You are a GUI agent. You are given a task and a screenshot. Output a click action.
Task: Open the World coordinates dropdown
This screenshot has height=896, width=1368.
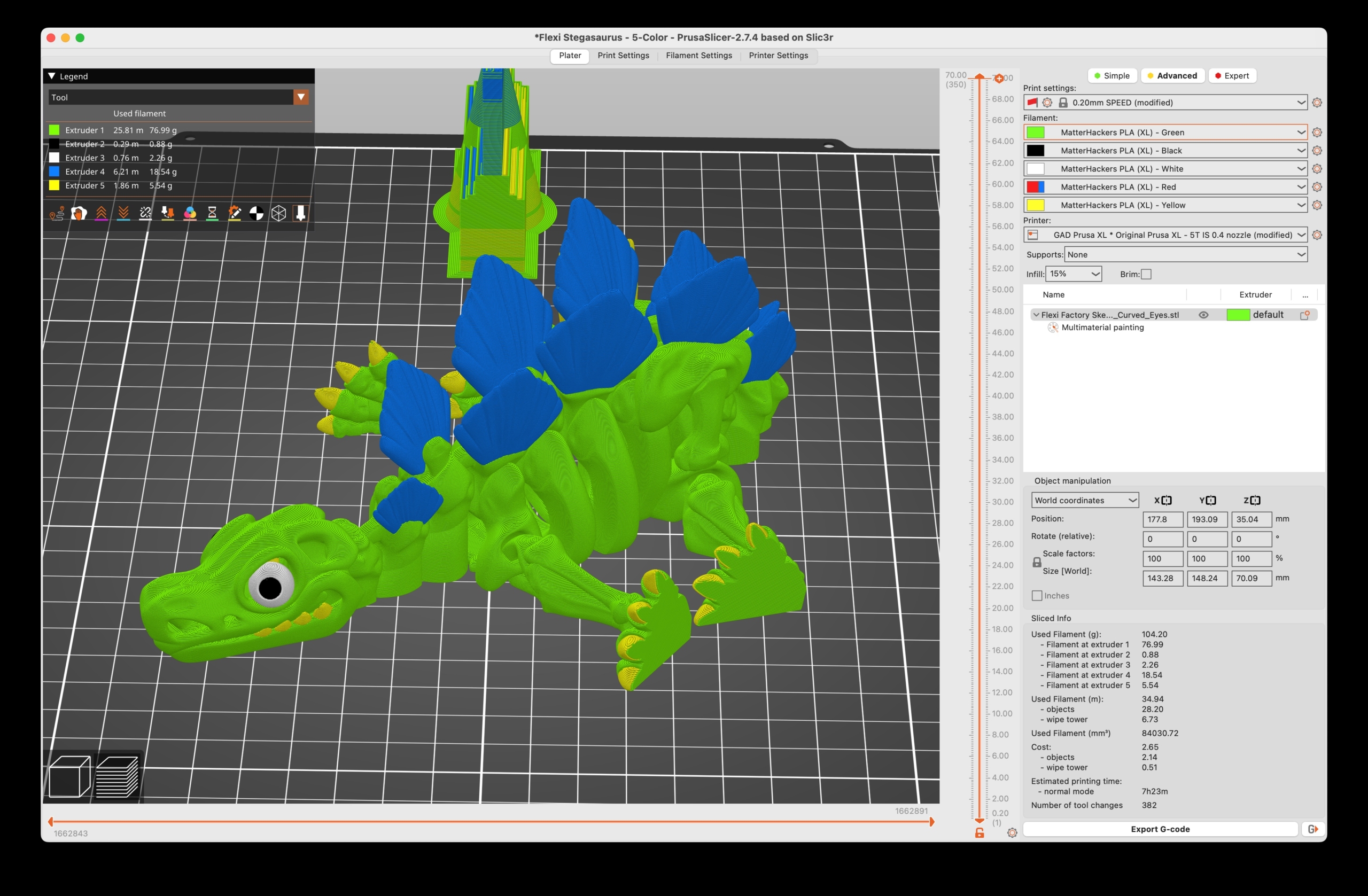coord(1085,500)
